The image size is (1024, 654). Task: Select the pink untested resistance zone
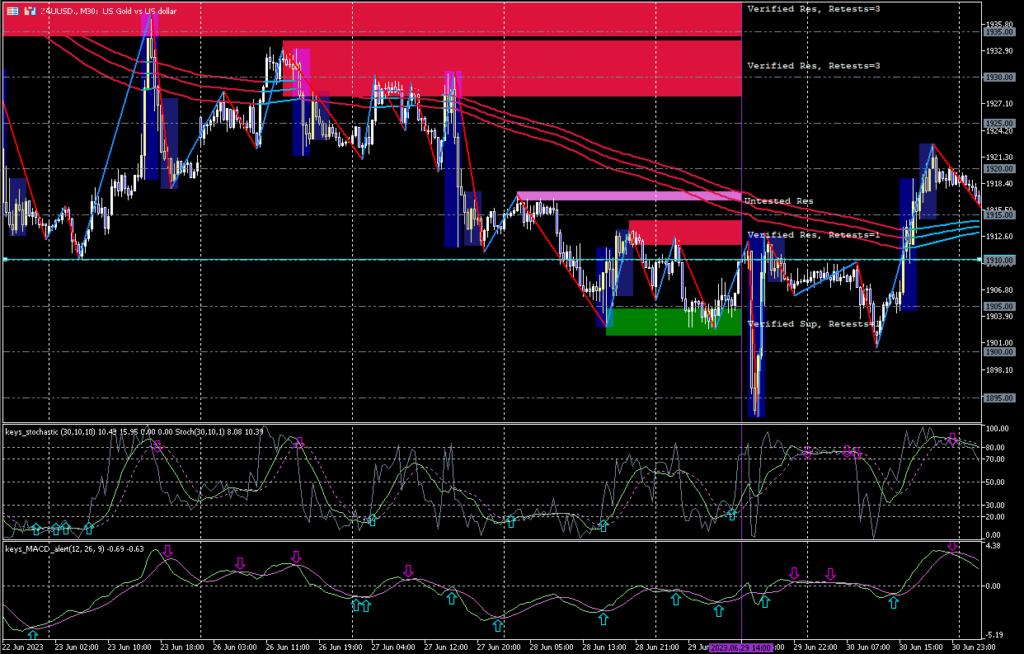pos(628,196)
